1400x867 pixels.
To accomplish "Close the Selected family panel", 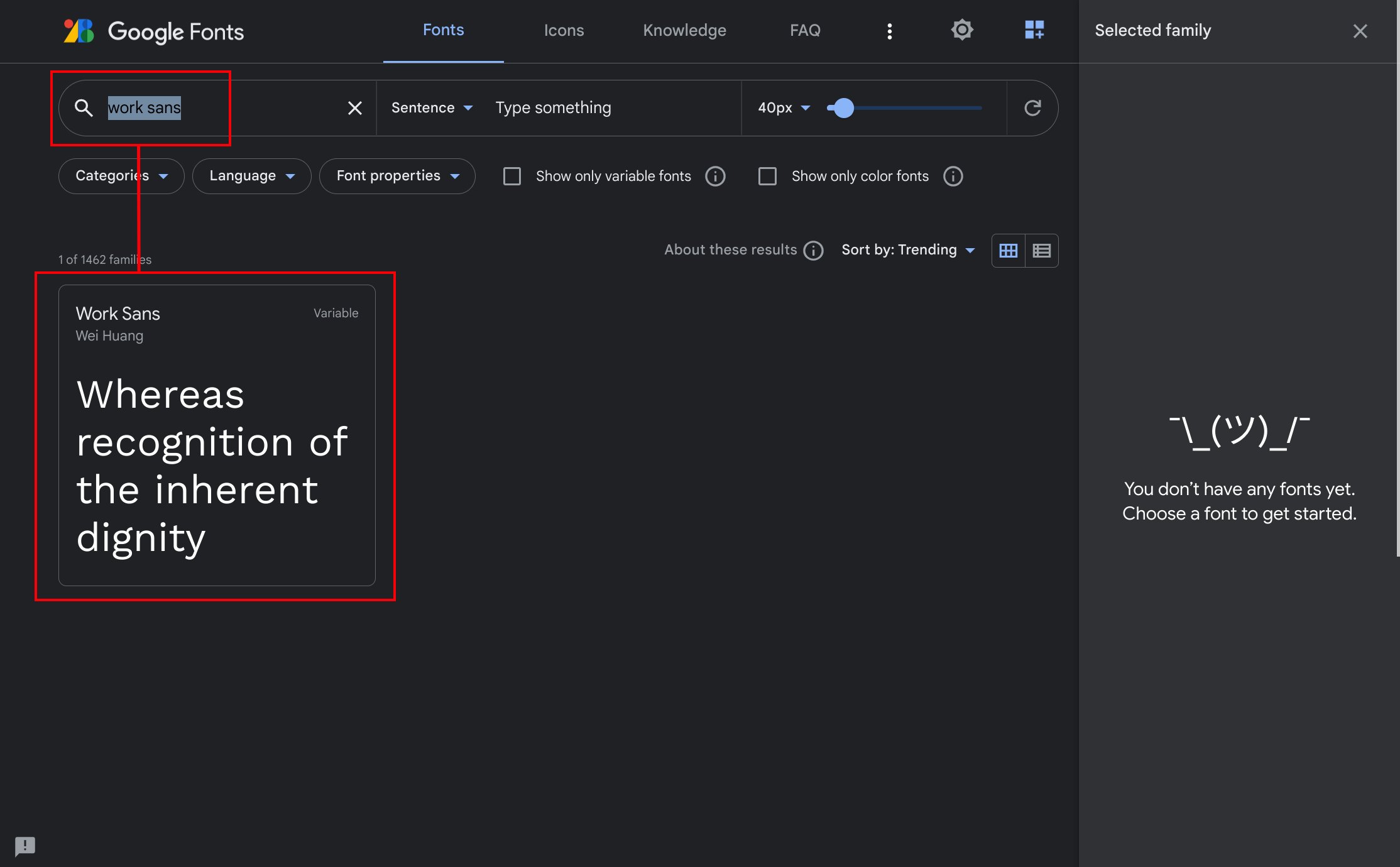I will tap(1360, 31).
